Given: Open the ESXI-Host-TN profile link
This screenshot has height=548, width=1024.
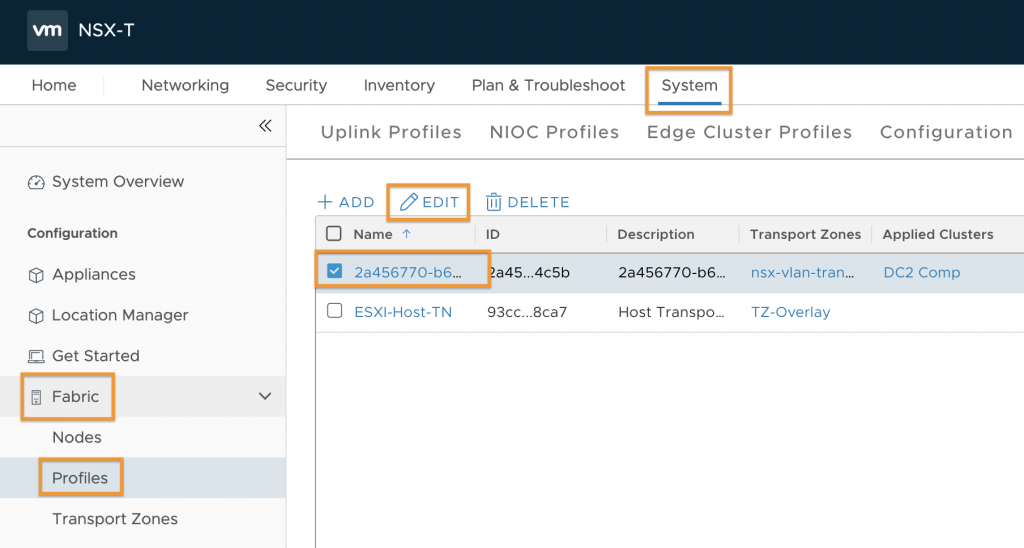Looking at the screenshot, I should [x=403, y=312].
